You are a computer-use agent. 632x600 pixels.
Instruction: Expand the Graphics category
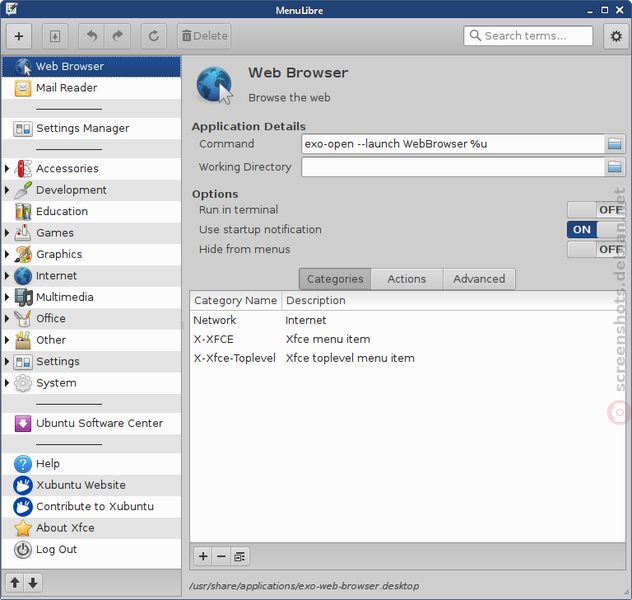pyautogui.click(x=7, y=254)
